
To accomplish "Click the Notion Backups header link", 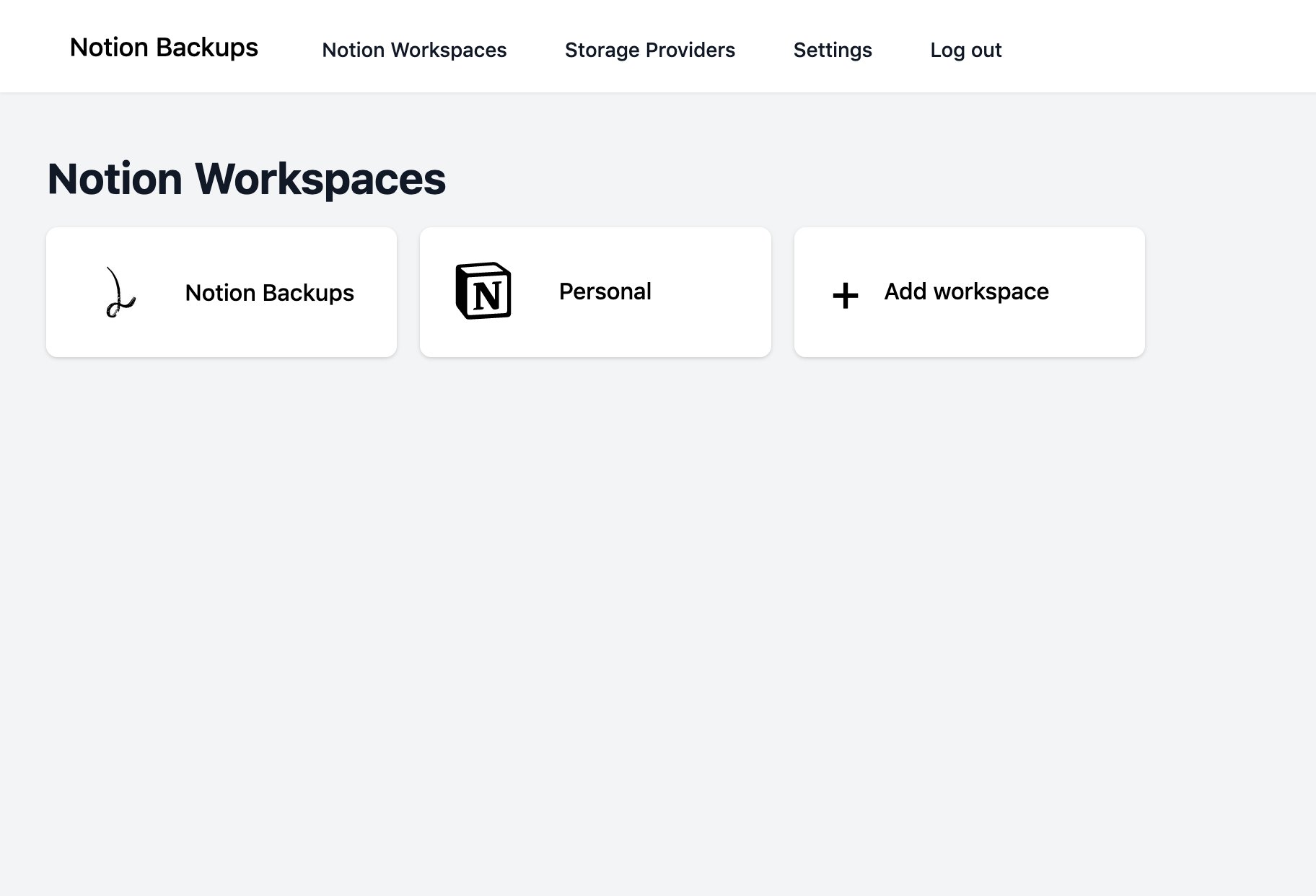I will click(164, 48).
